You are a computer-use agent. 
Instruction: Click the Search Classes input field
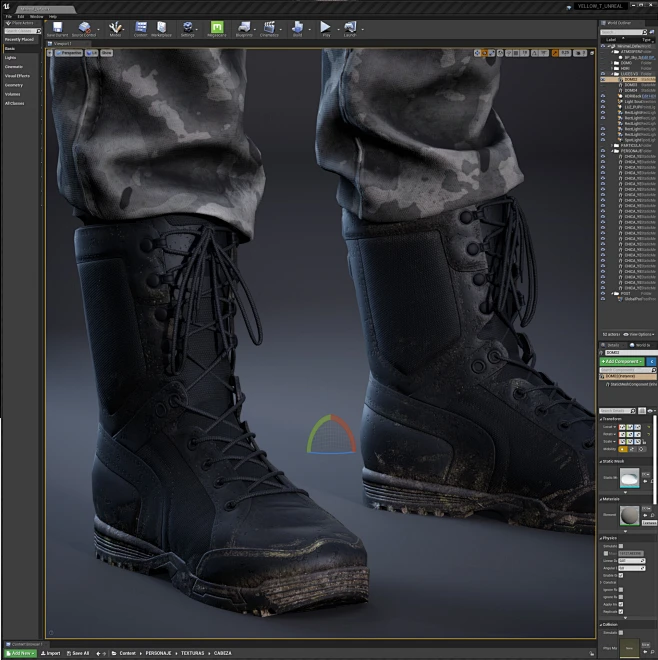(x=22, y=31)
